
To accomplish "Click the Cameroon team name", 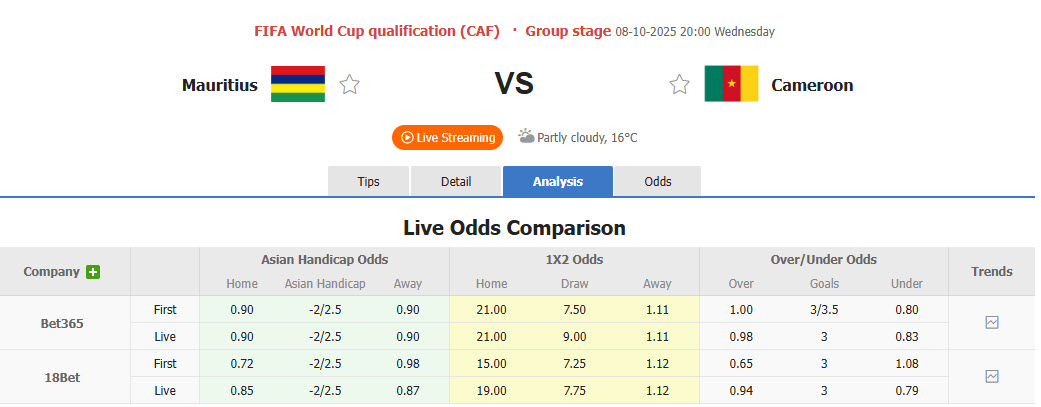I will click(812, 85).
